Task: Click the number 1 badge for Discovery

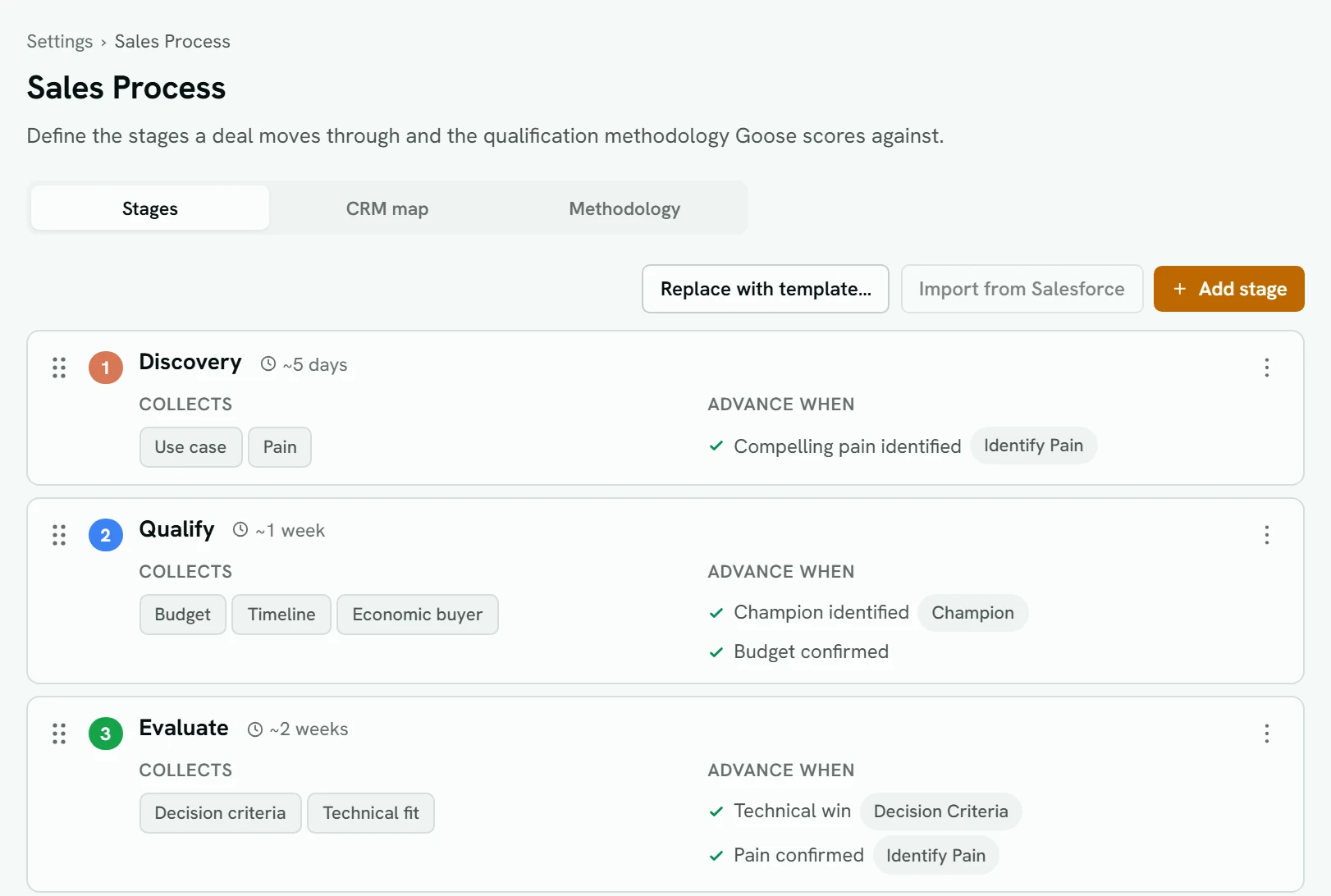Action: pyautogui.click(x=106, y=368)
